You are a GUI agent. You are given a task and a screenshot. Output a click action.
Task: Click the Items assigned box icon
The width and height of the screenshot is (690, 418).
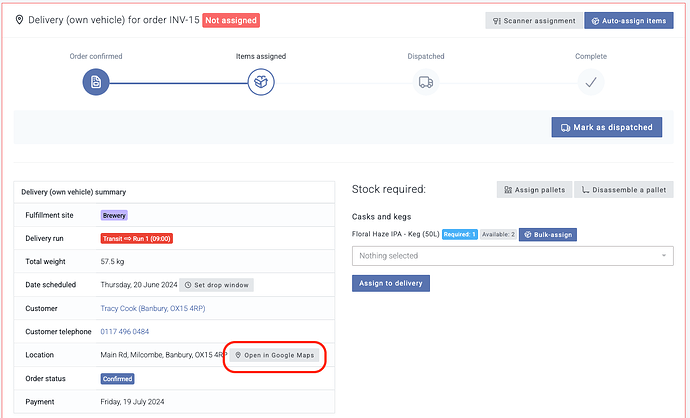tap(261, 82)
